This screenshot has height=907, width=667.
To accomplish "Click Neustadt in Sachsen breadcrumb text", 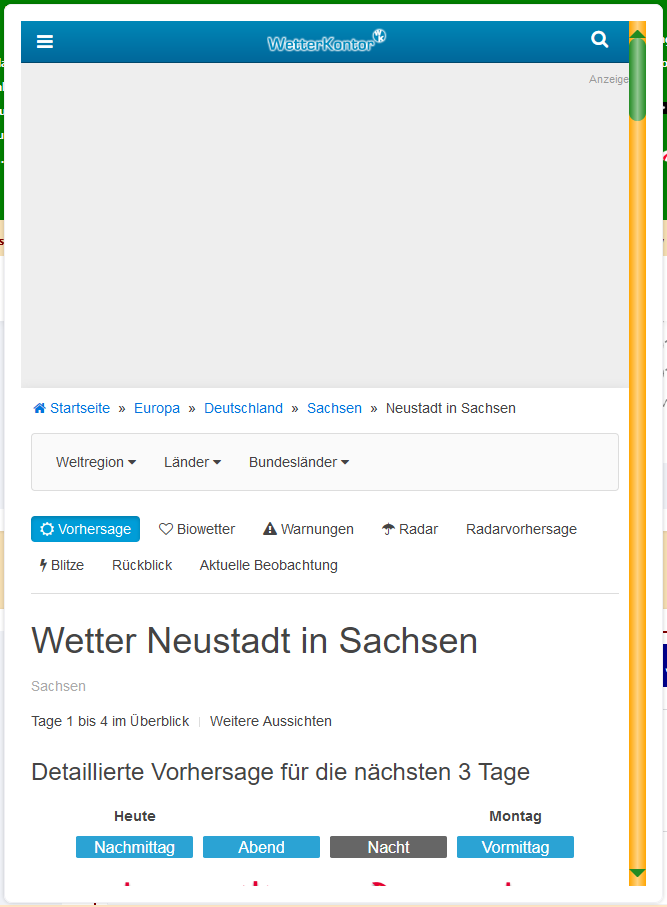I will 451,408.
